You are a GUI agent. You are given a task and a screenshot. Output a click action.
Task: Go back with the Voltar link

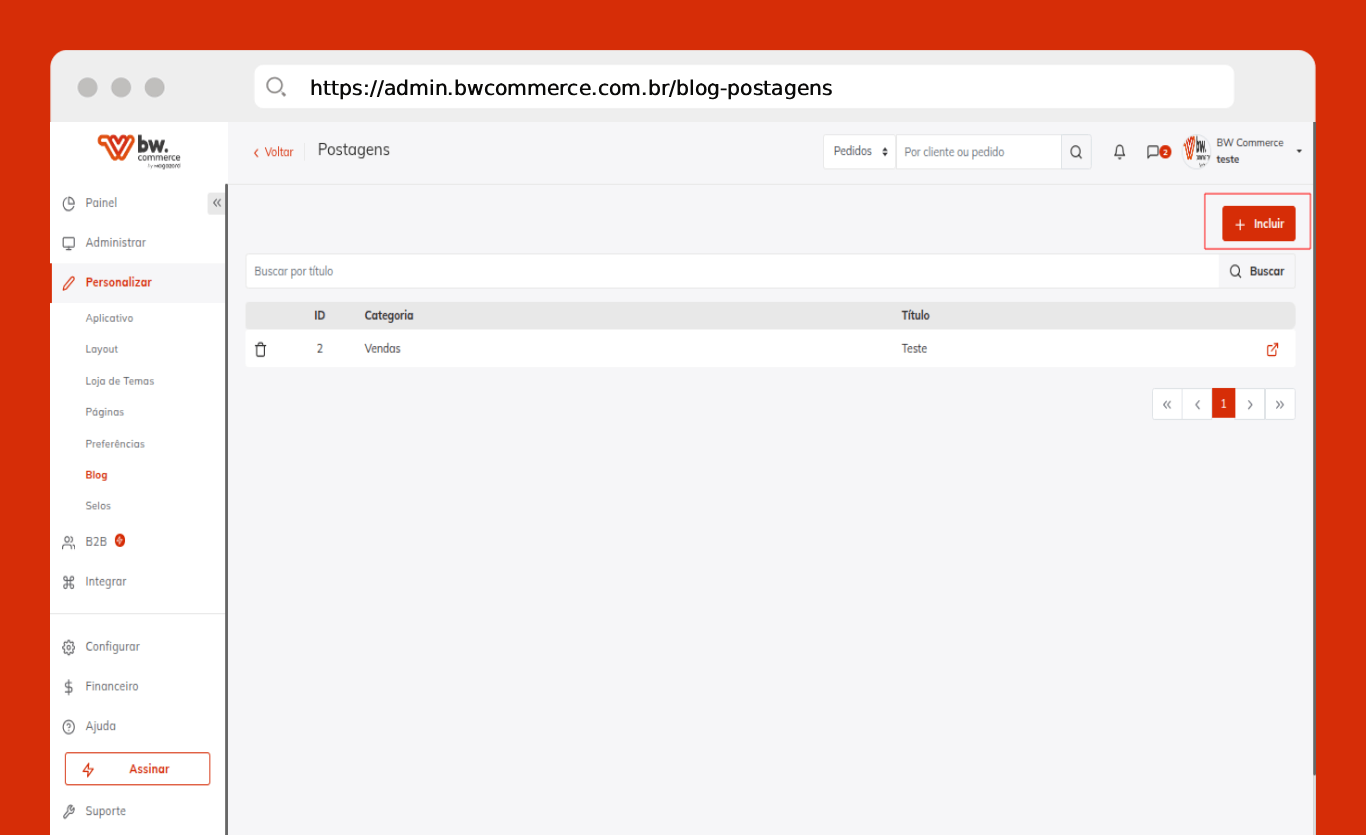pos(273,152)
